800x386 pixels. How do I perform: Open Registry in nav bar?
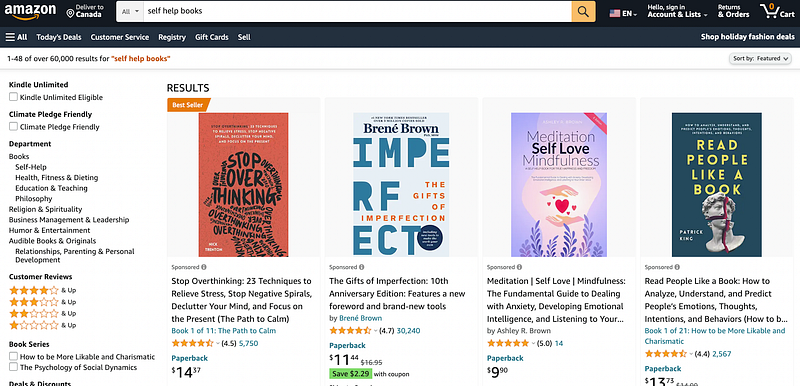click(172, 37)
